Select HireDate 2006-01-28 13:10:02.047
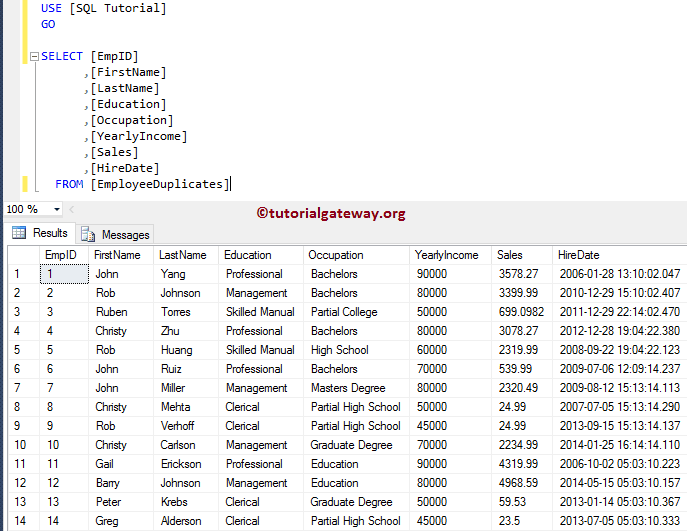The height and width of the screenshot is (531, 687). [620, 274]
